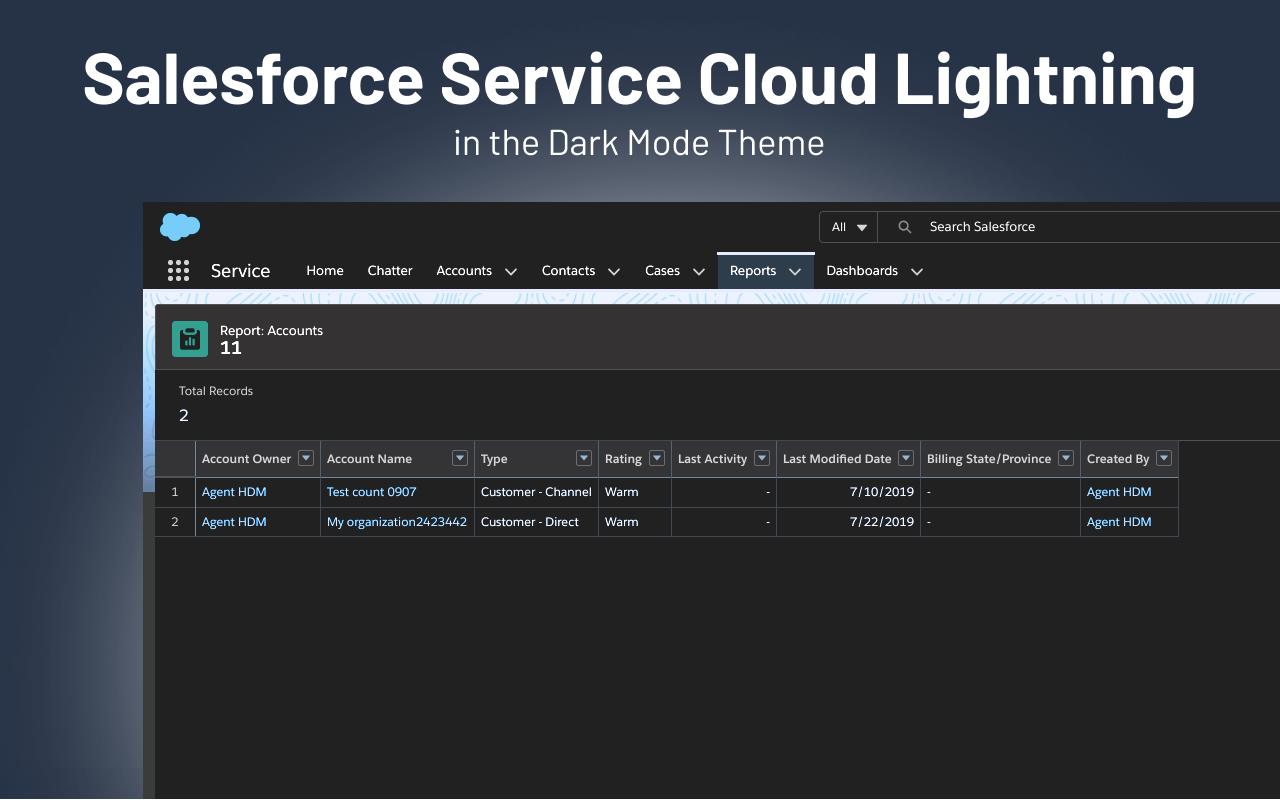Expand the Accounts navigation menu chevron

[x=510, y=271]
